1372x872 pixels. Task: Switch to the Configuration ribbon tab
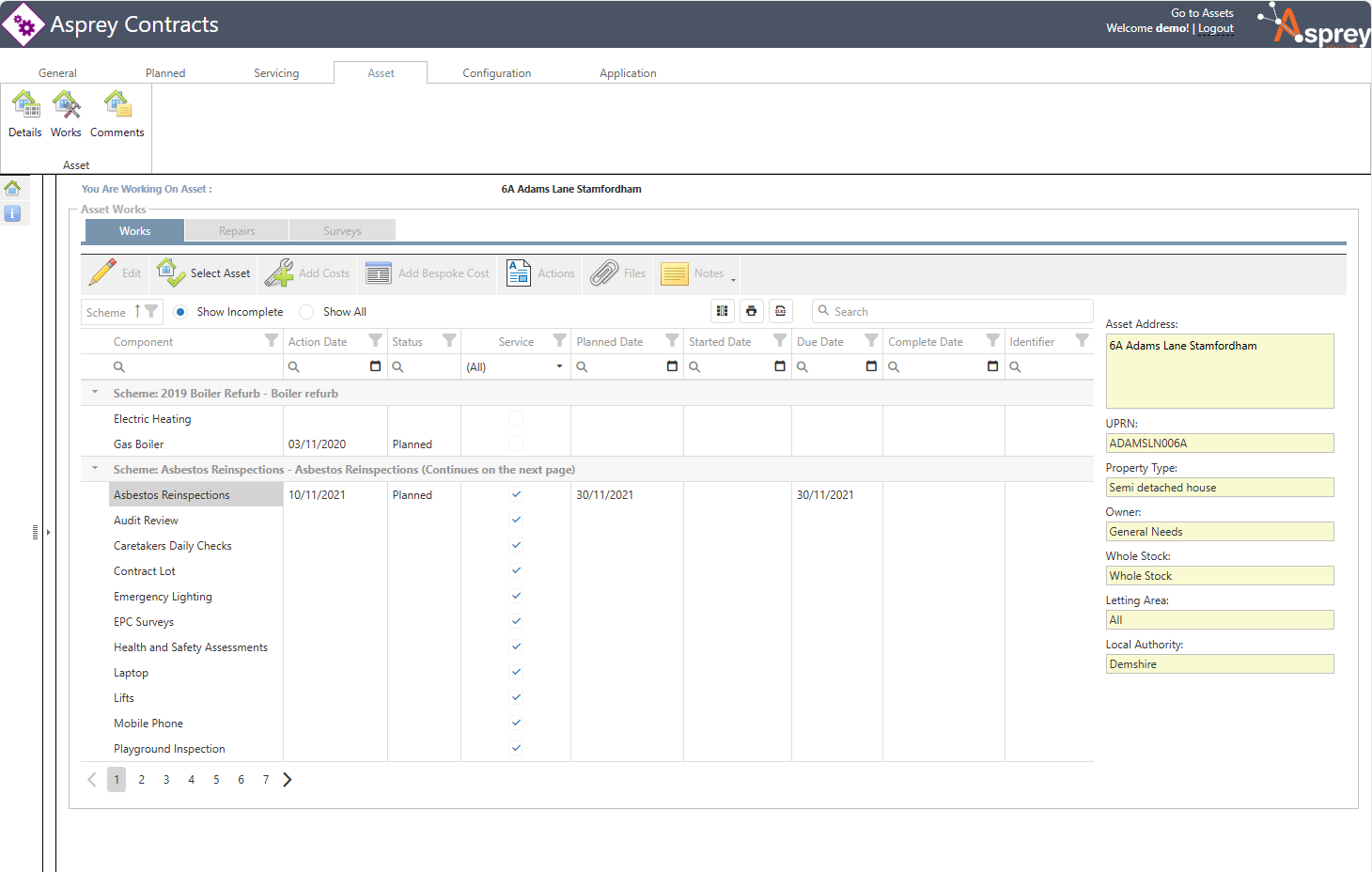[497, 73]
